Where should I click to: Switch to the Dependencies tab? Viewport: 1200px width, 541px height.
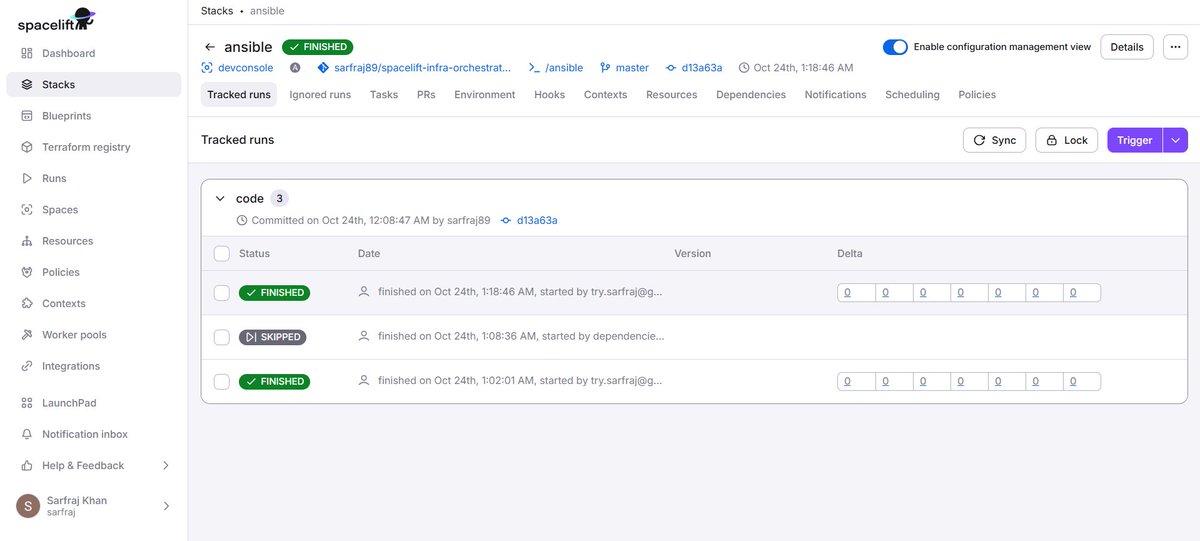click(751, 95)
